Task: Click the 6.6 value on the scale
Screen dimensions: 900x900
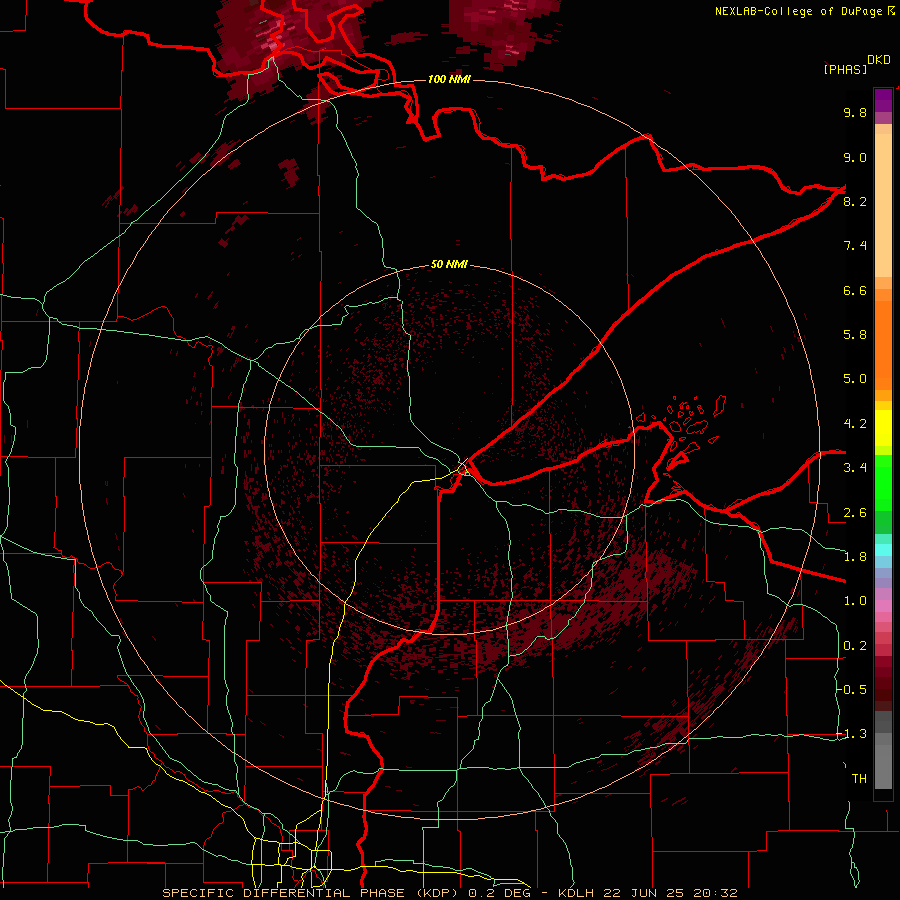Action: click(x=855, y=290)
